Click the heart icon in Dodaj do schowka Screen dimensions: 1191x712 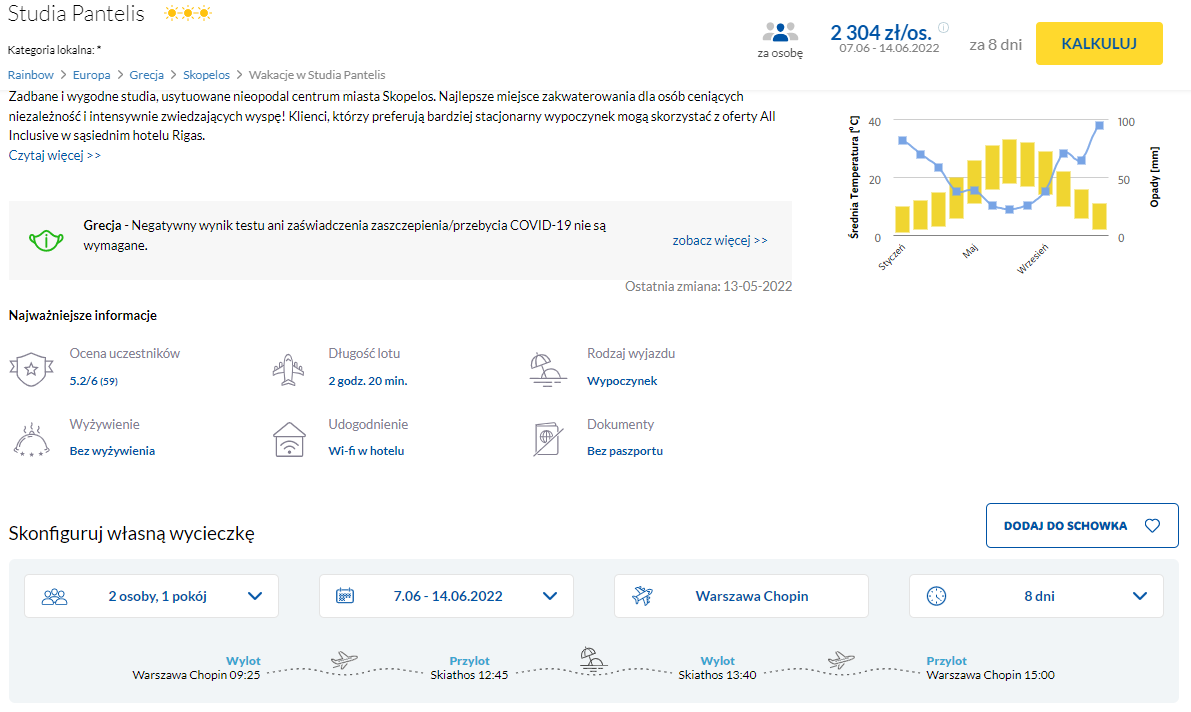click(1152, 526)
